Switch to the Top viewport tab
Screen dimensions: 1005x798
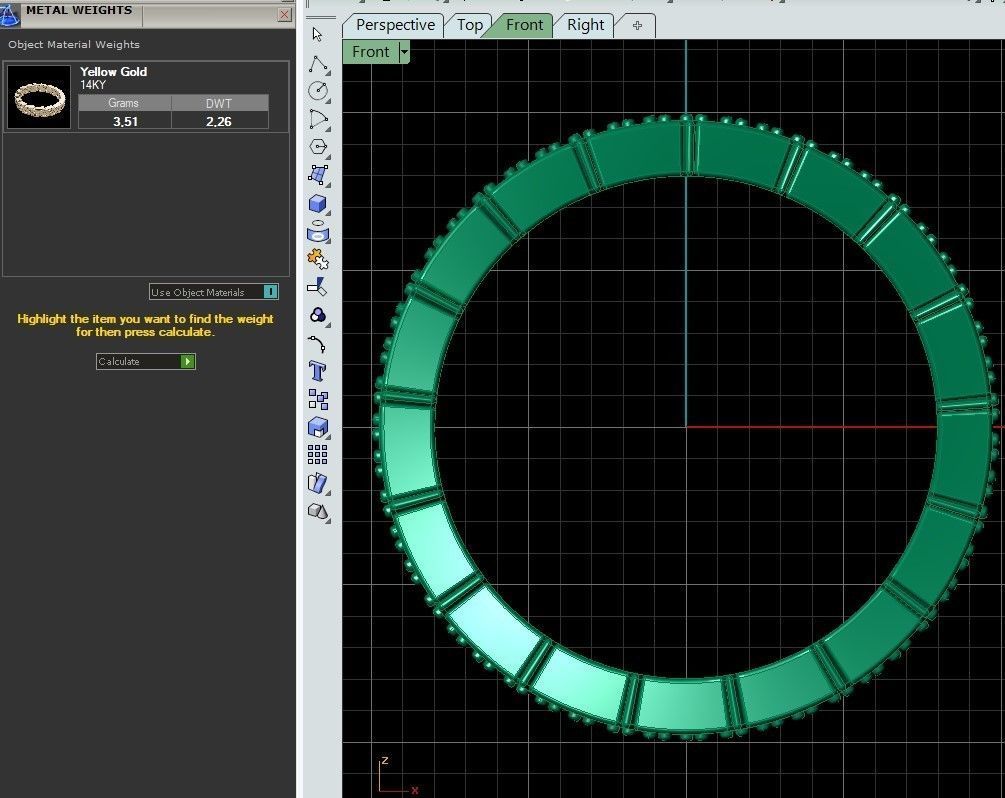(469, 25)
